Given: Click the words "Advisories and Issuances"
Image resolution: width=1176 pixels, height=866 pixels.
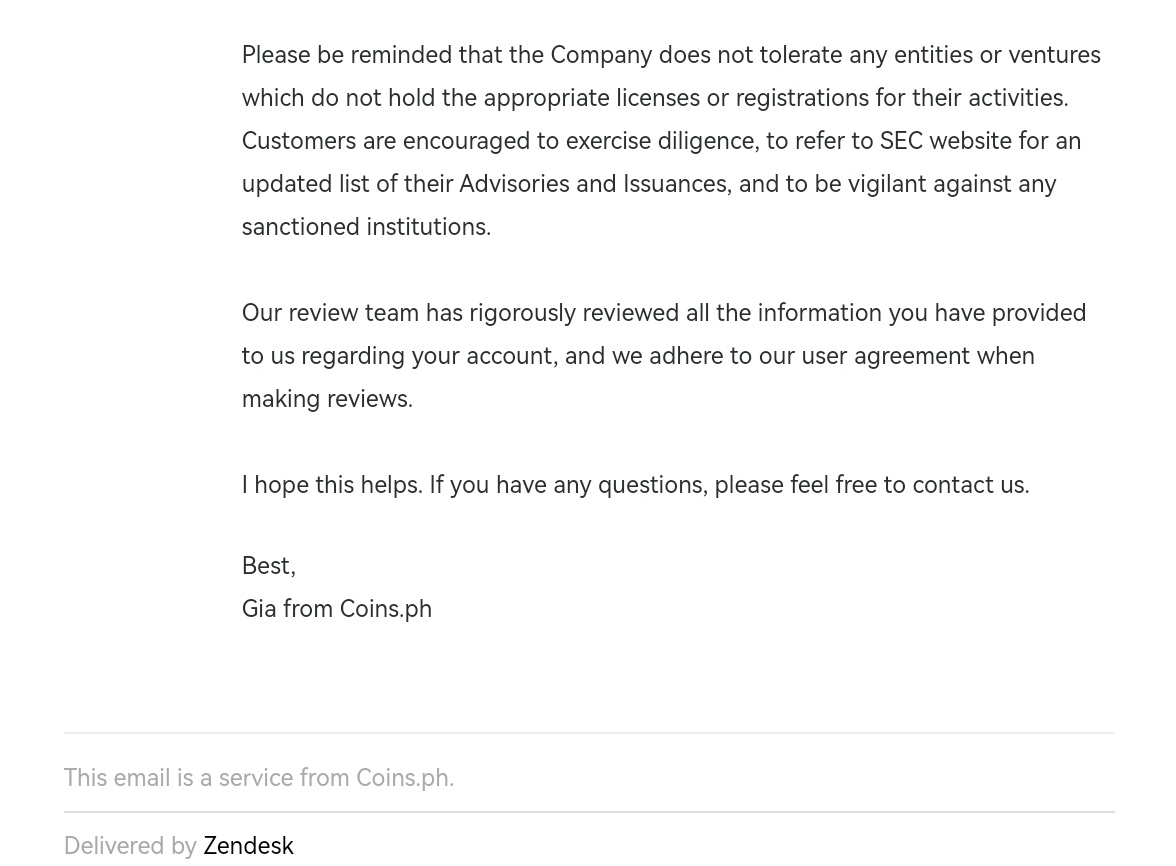Looking at the screenshot, I should pos(592,184).
